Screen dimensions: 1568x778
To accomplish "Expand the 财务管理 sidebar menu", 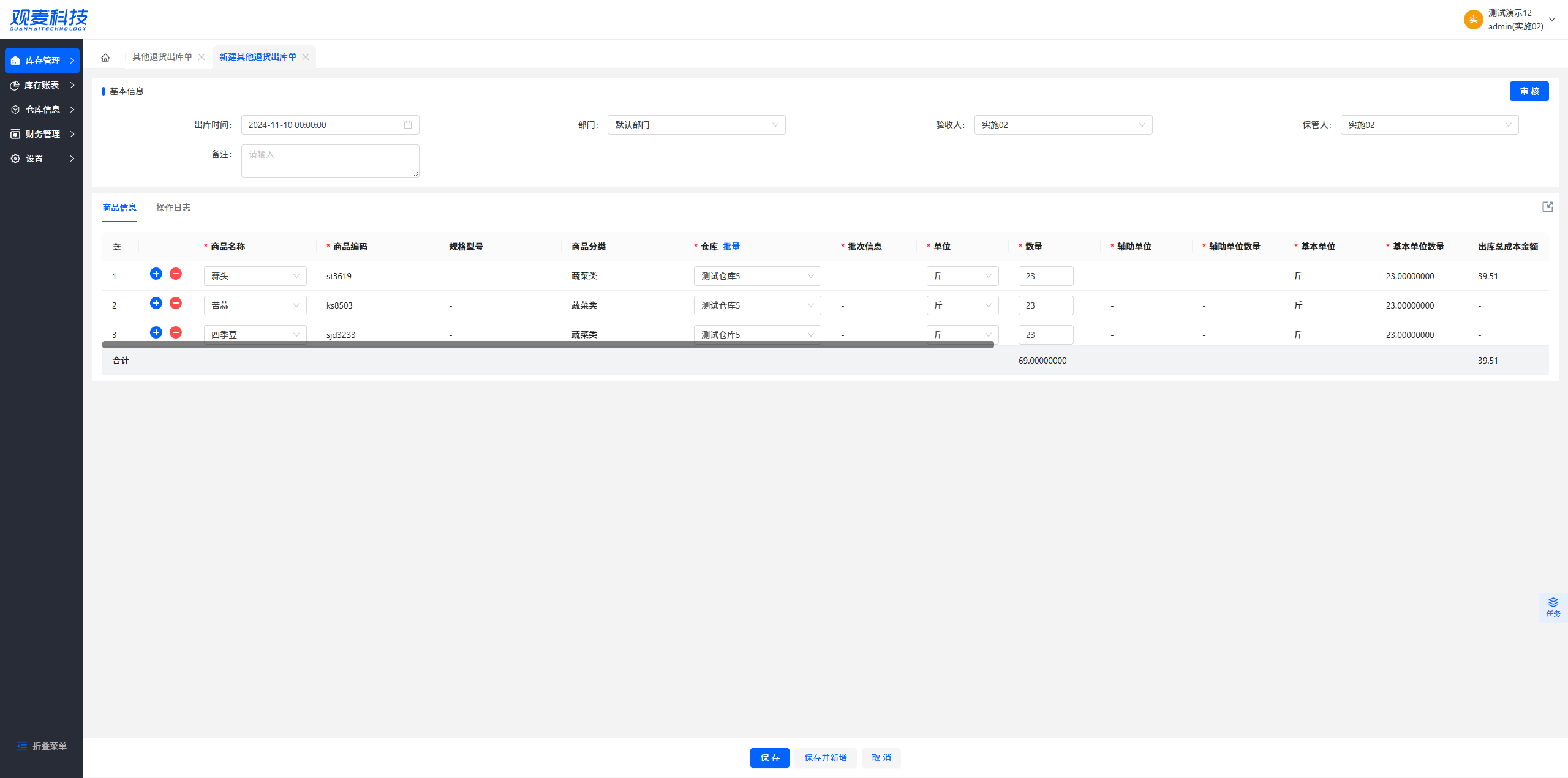I will [x=42, y=134].
